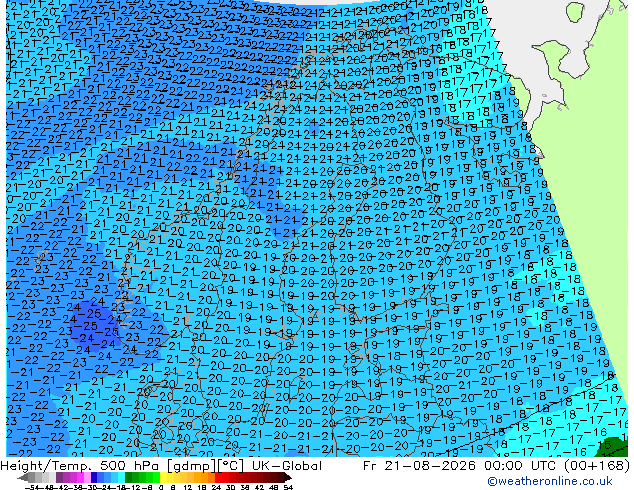Click the '[°C]' unit label in the title
634x490 pixels.
[x=231, y=466]
